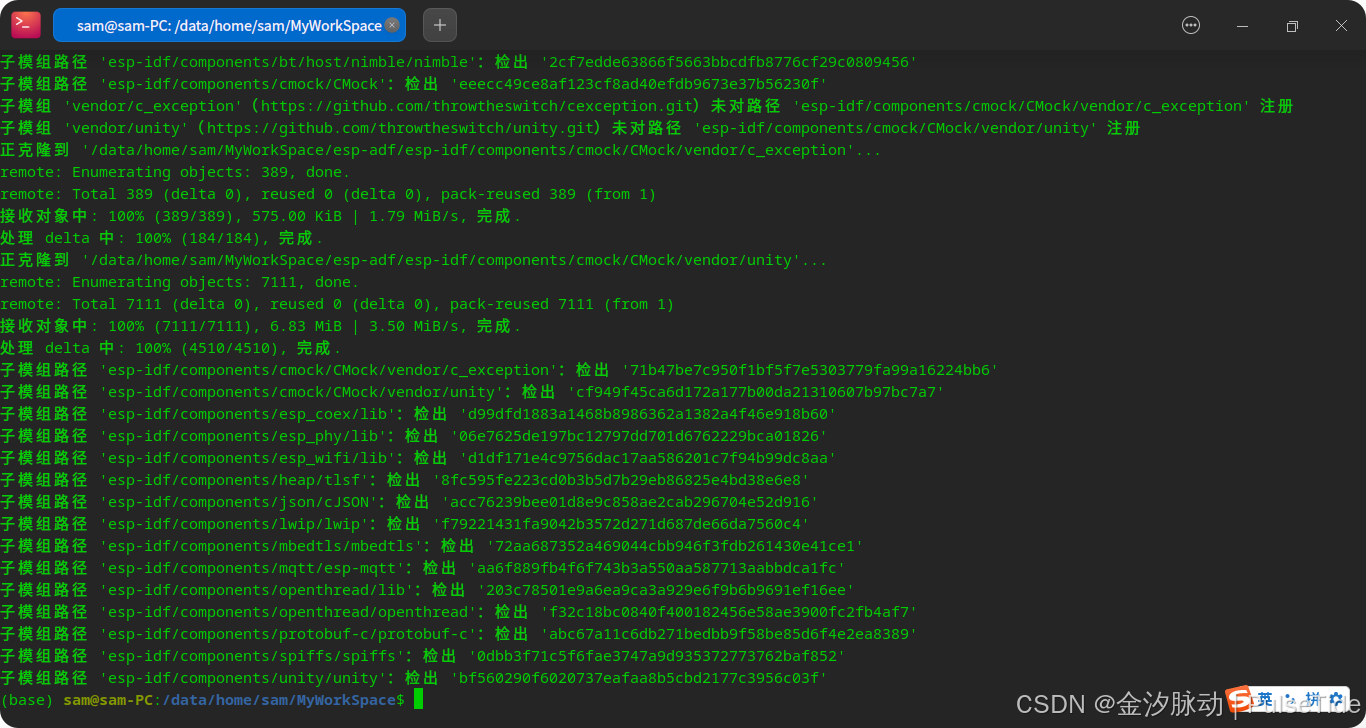
Task: Switch the 拼 pinyin input scheme
Action: pyautogui.click(x=1313, y=699)
